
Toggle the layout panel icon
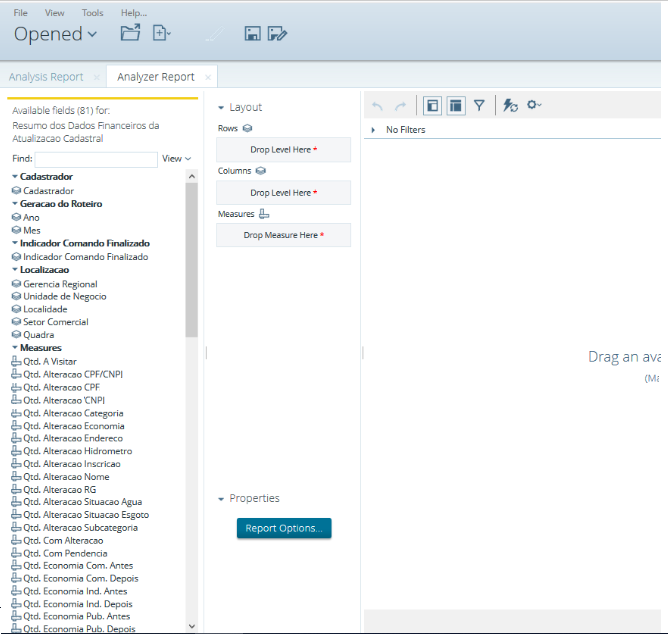coord(455,105)
